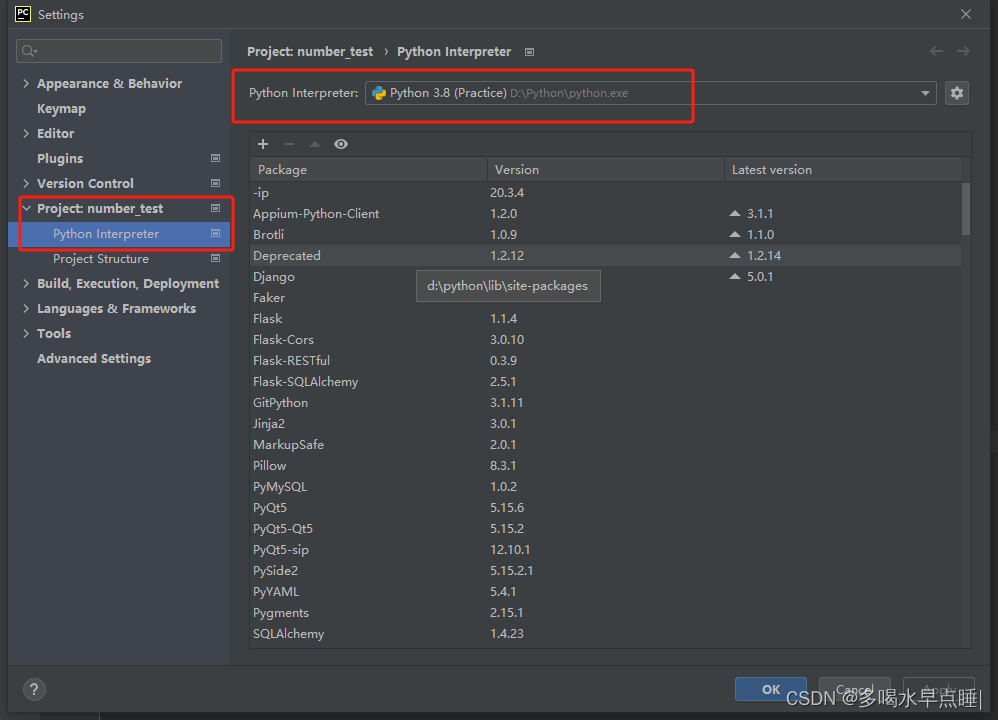Viewport: 998px width, 720px height.
Task: Click the help question mark icon
Action: (x=34, y=689)
